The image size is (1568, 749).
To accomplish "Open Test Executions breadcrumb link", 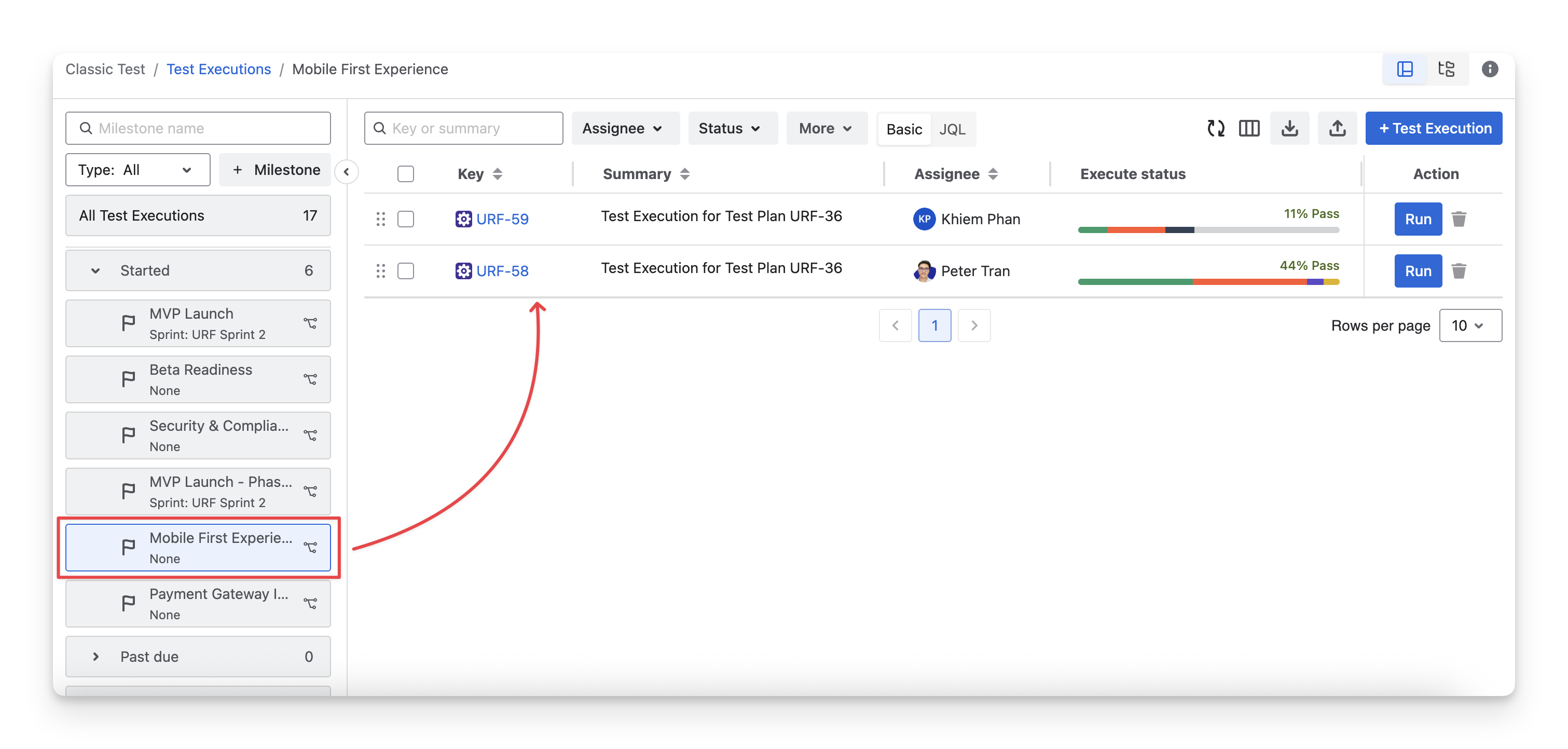I will 218,70.
